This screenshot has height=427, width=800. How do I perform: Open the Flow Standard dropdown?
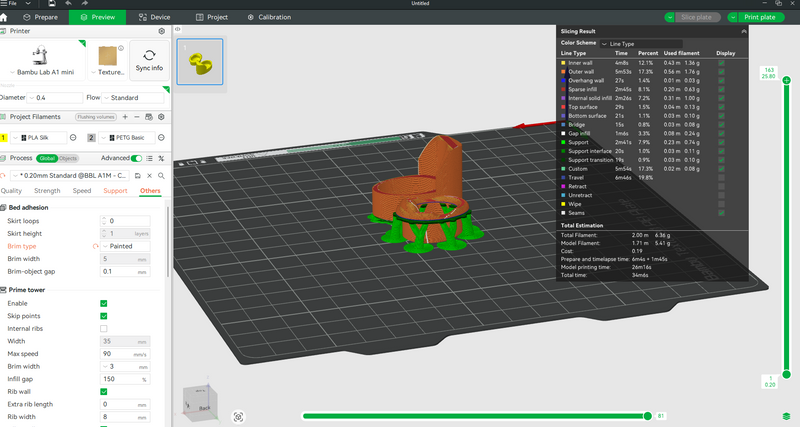tap(133, 98)
